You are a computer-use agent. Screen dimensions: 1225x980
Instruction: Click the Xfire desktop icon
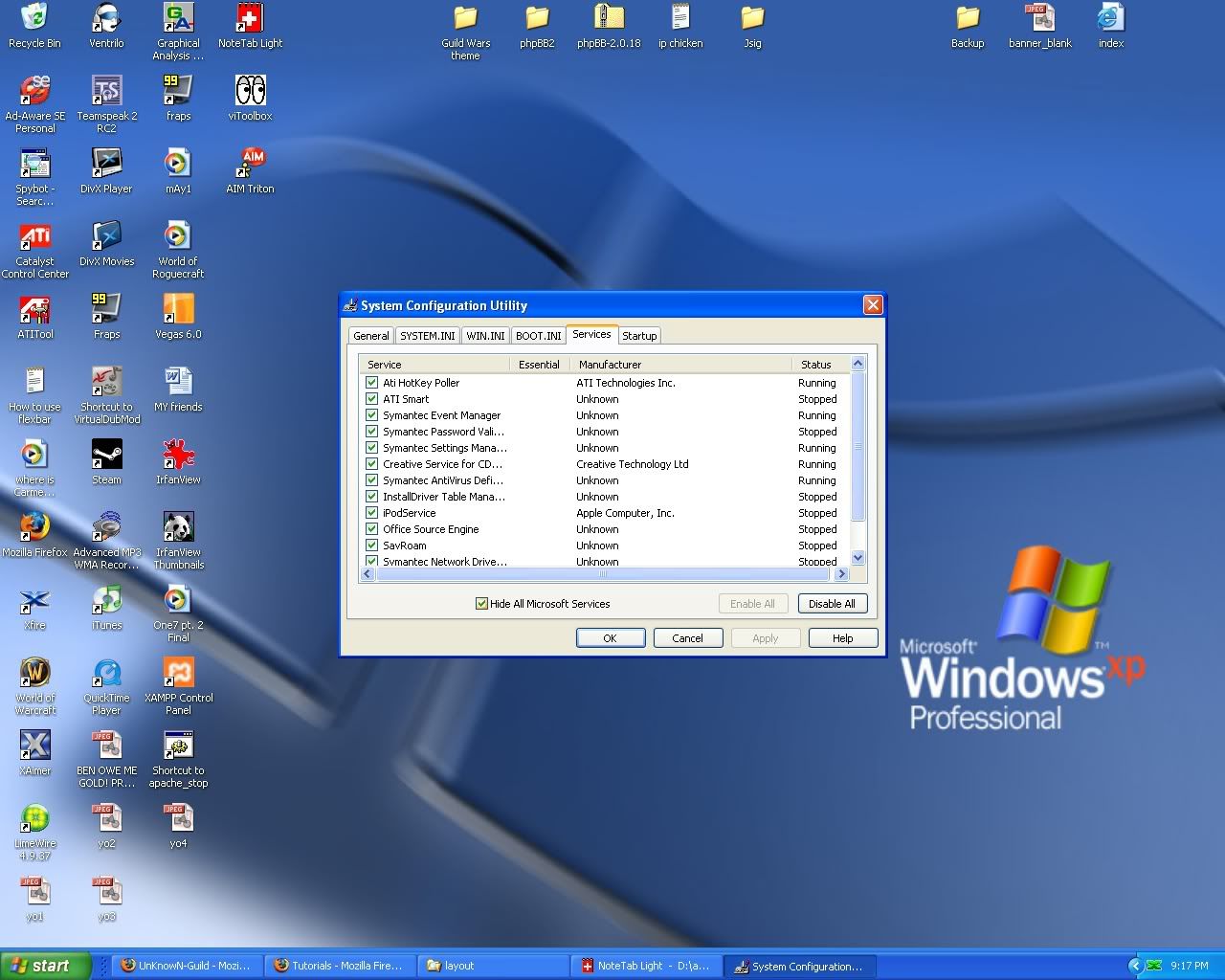click(x=35, y=608)
